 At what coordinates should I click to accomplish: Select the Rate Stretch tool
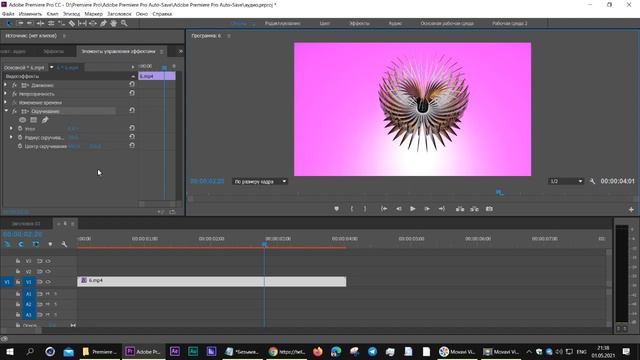tap(61, 24)
